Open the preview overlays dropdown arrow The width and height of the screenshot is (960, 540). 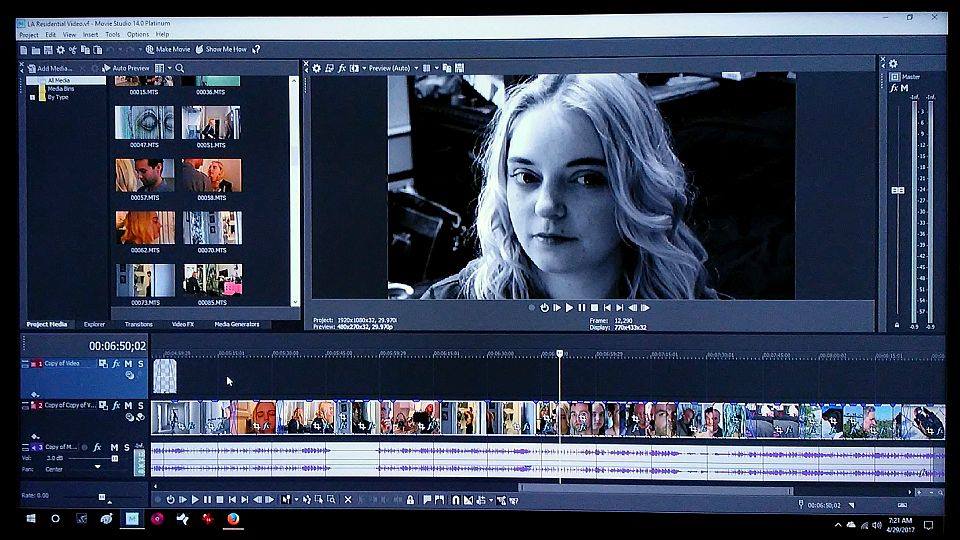click(437, 69)
